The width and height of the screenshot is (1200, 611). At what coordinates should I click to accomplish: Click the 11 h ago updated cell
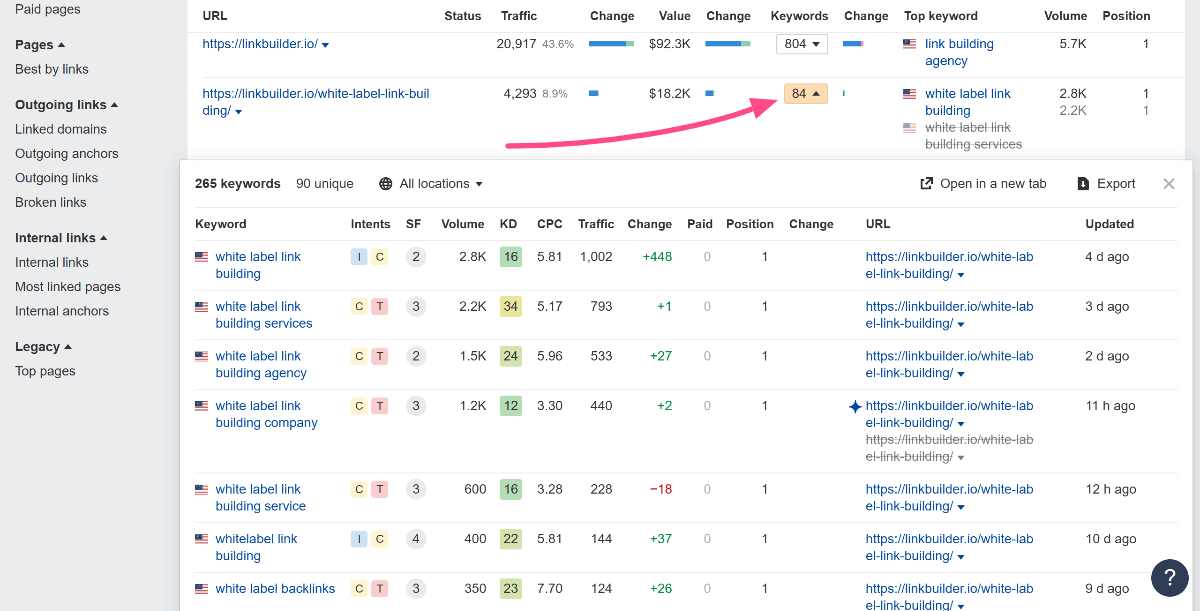point(1111,406)
